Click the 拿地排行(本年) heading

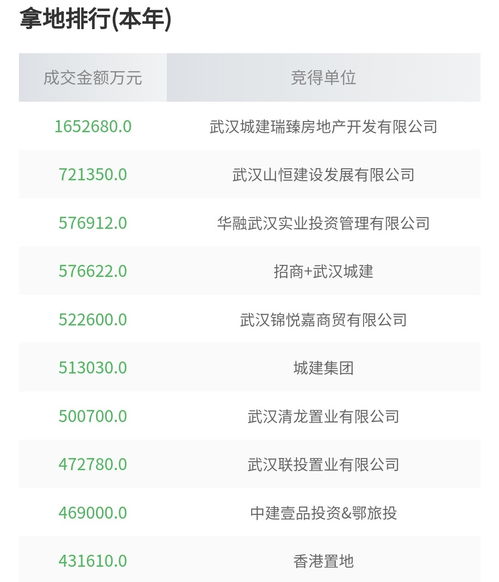[x=95, y=18]
